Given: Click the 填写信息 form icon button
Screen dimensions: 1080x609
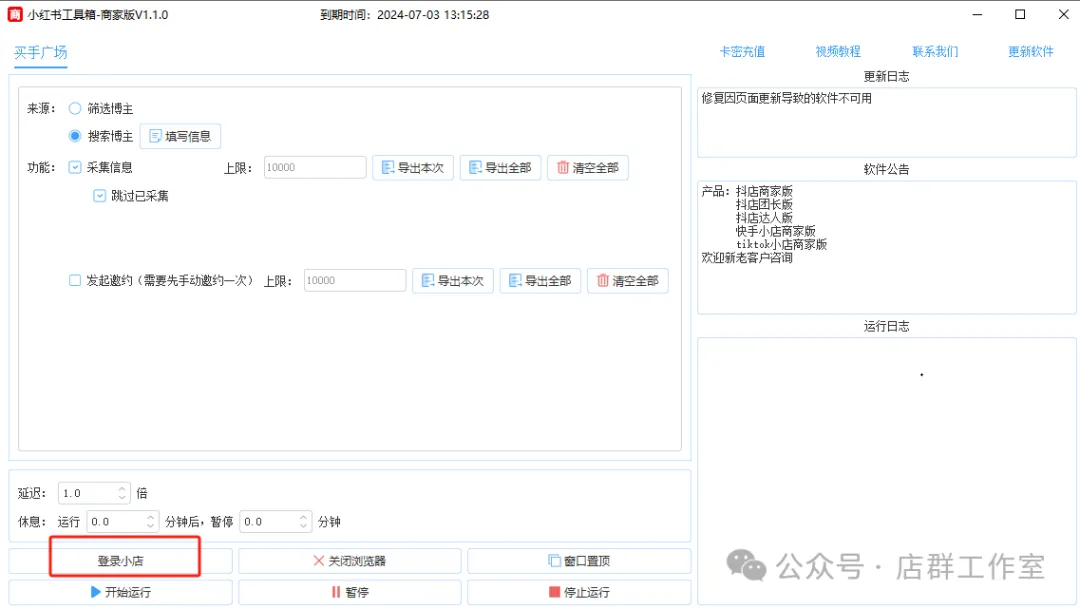Looking at the screenshot, I should pos(180,136).
